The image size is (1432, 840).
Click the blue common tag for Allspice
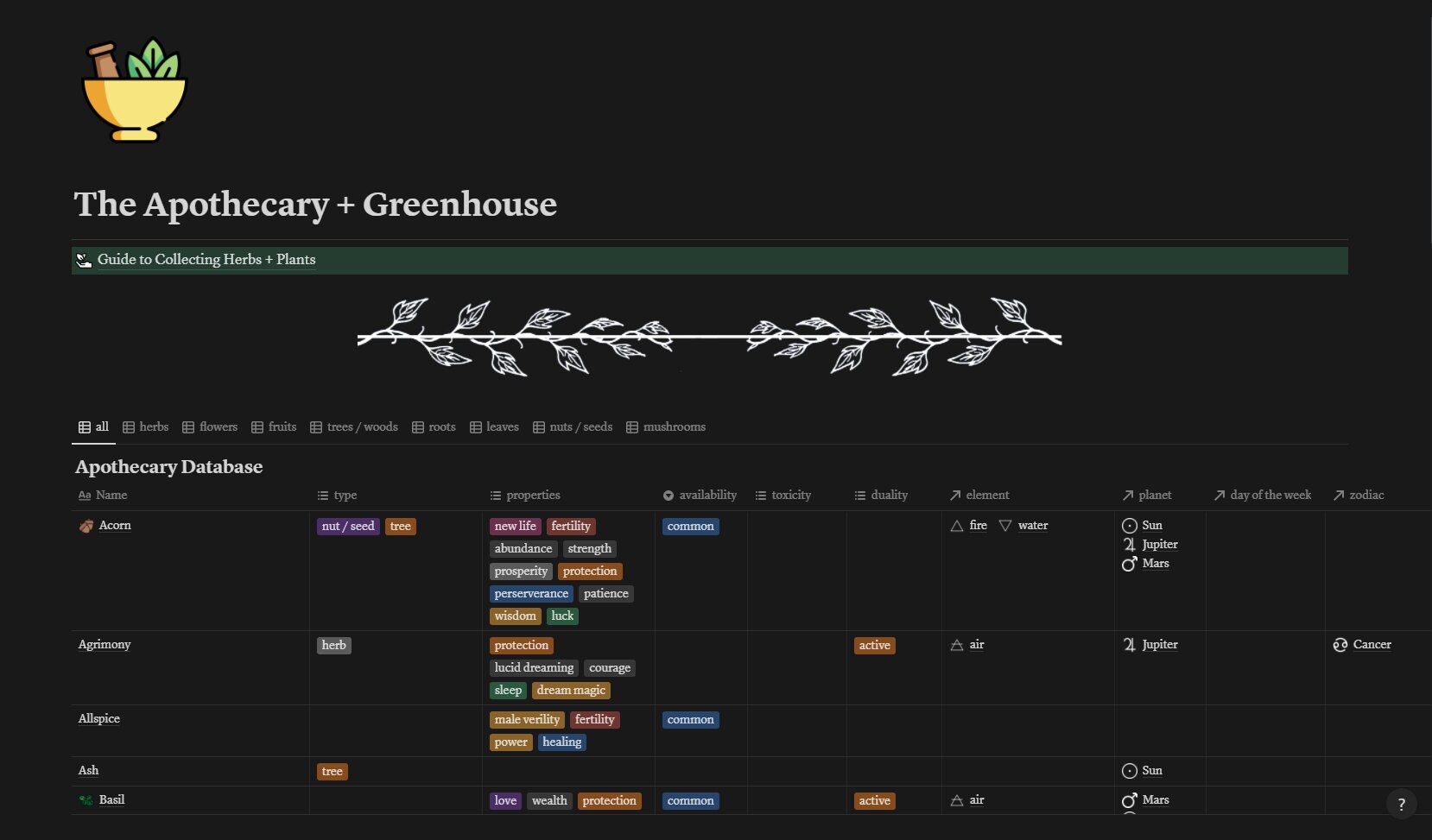pyautogui.click(x=690, y=719)
